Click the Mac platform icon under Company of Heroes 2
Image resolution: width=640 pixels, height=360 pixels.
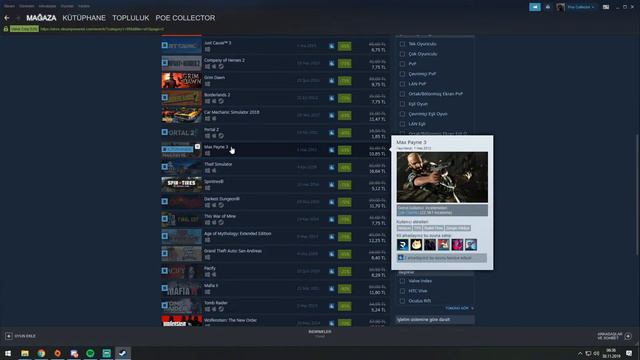tap(214, 67)
